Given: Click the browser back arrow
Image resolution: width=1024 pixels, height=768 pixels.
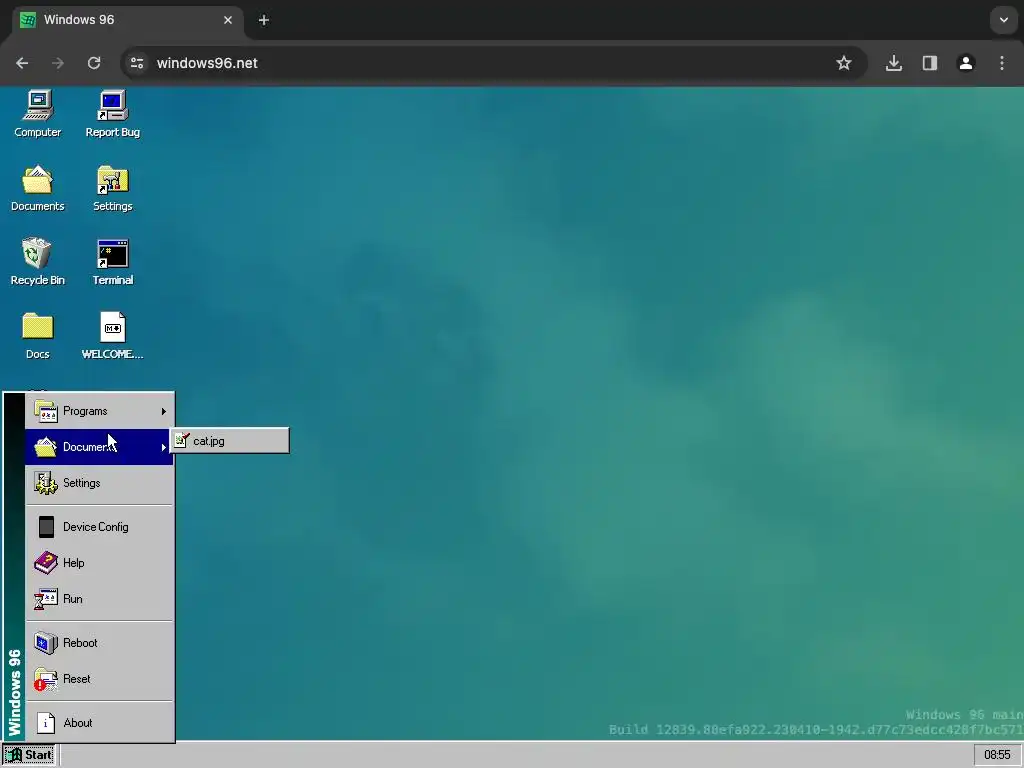Looking at the screenshot, I should pos(22,63).
